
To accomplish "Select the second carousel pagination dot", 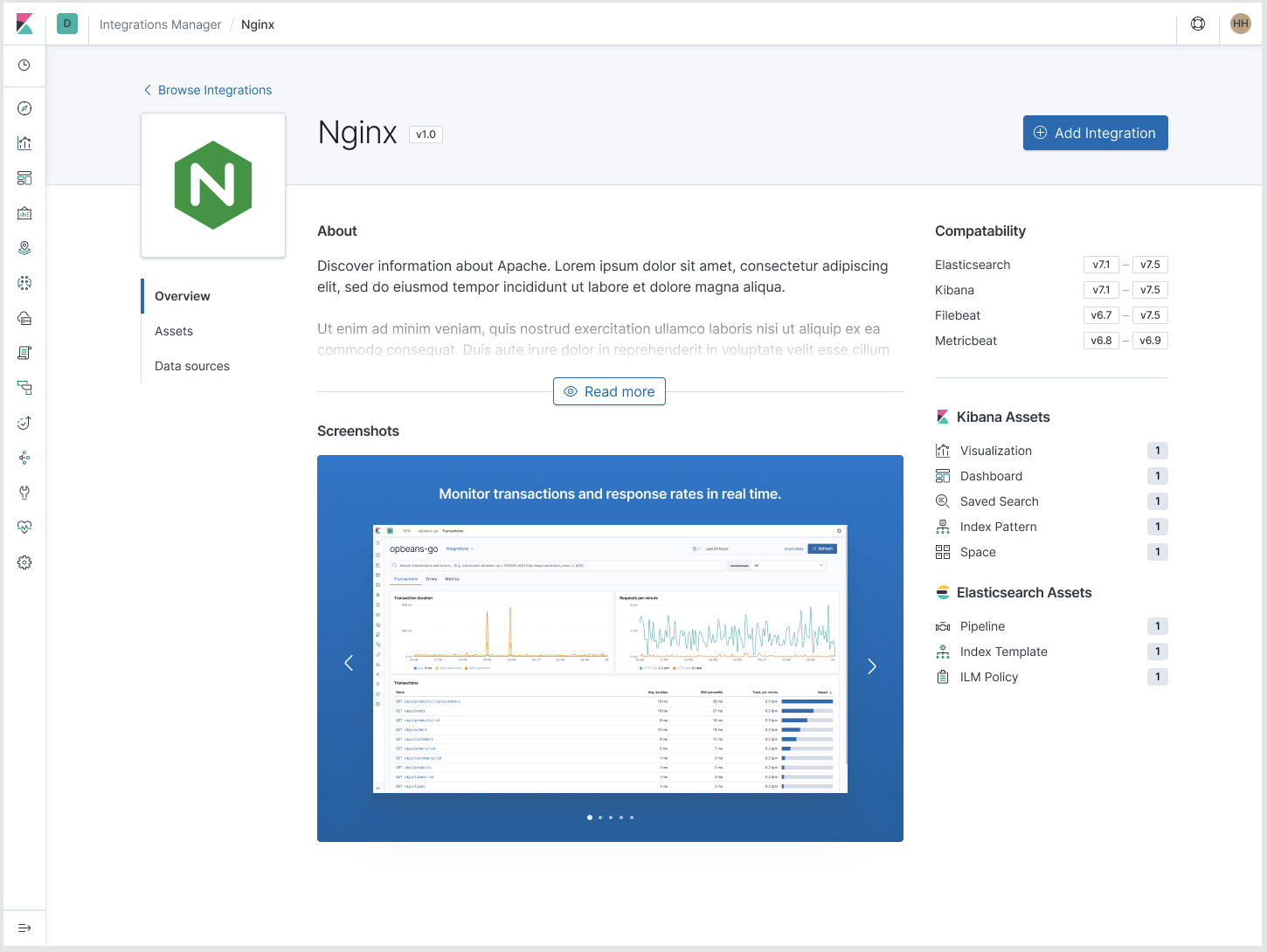I will [600, 817].
